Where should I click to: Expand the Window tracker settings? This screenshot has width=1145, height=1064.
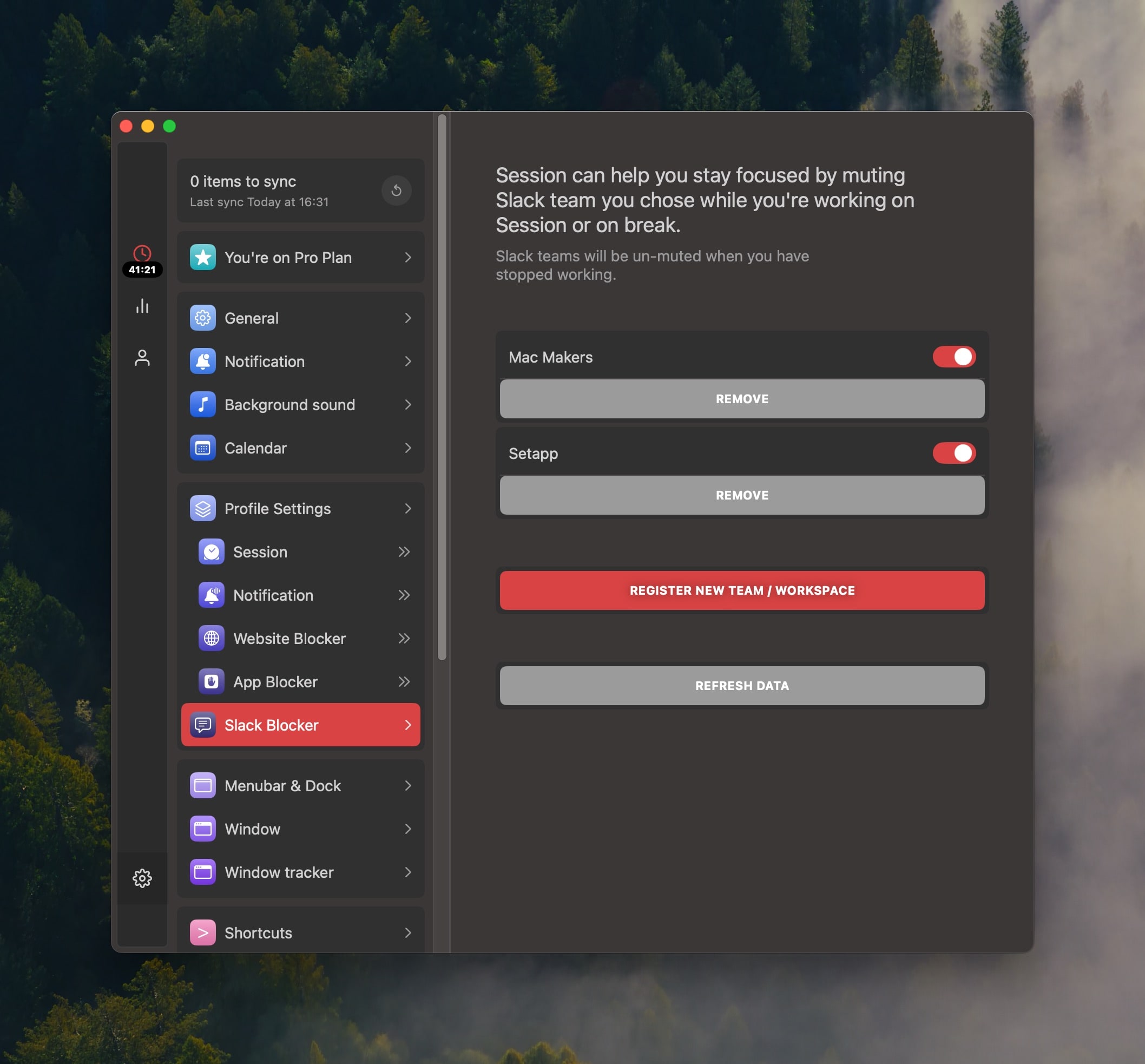[x=301, y=872]
